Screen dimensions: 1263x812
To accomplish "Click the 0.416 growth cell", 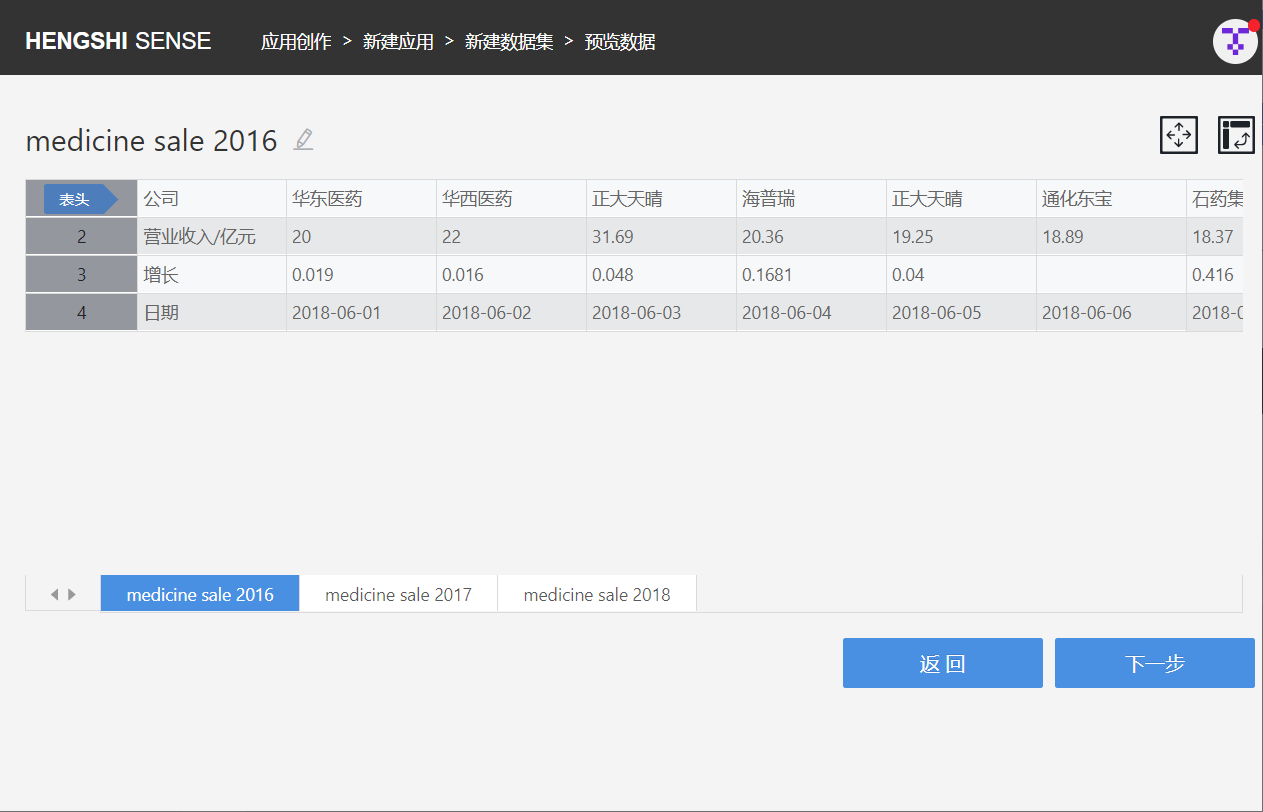I will [x=1214, y=275].
